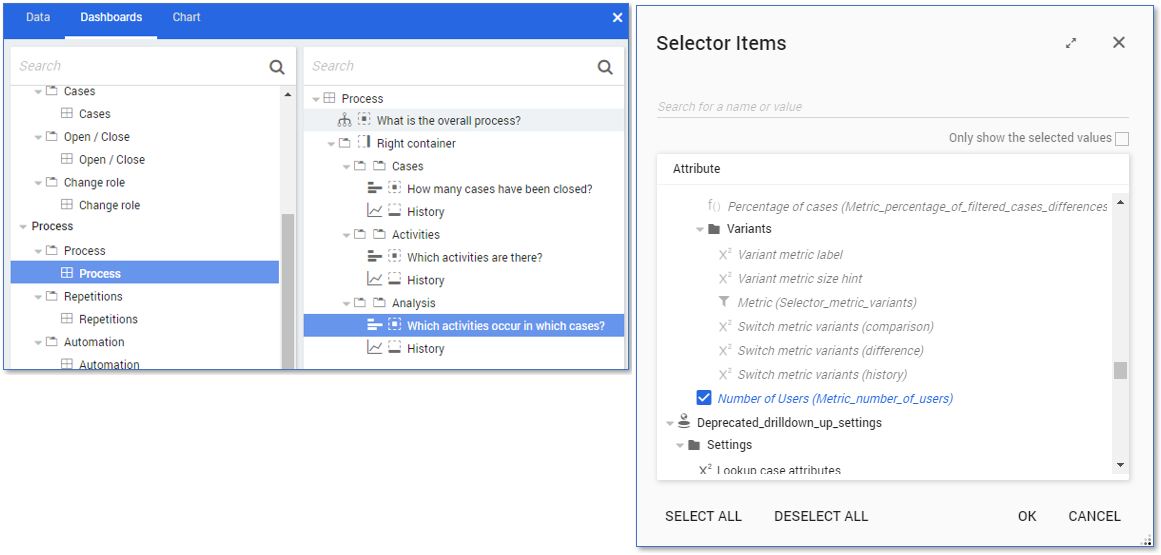Click the 'Search for a name or value' field

[x=892, y=107]
